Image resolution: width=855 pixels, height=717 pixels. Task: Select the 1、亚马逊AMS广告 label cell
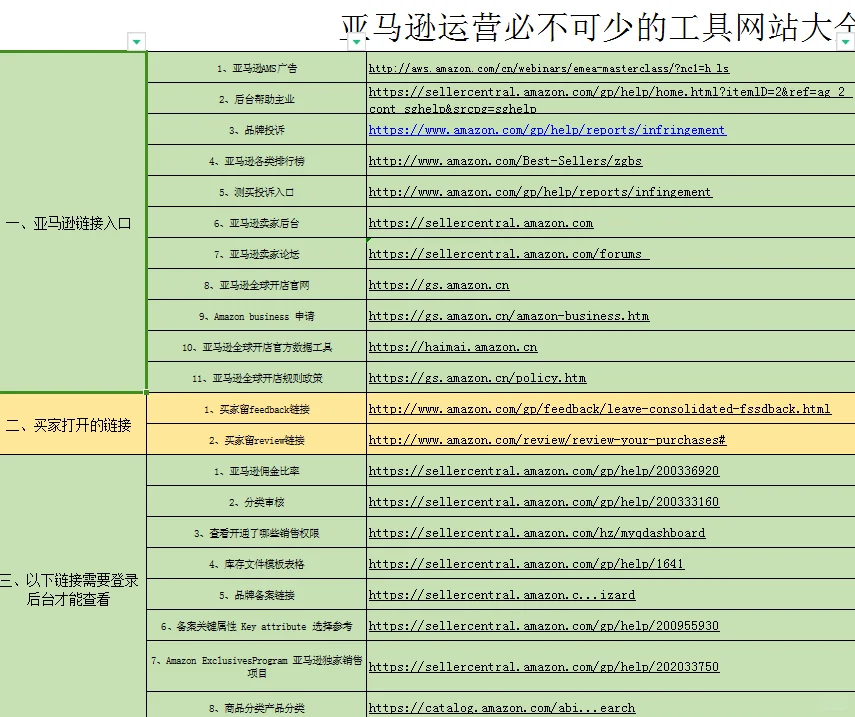[256, 67]
